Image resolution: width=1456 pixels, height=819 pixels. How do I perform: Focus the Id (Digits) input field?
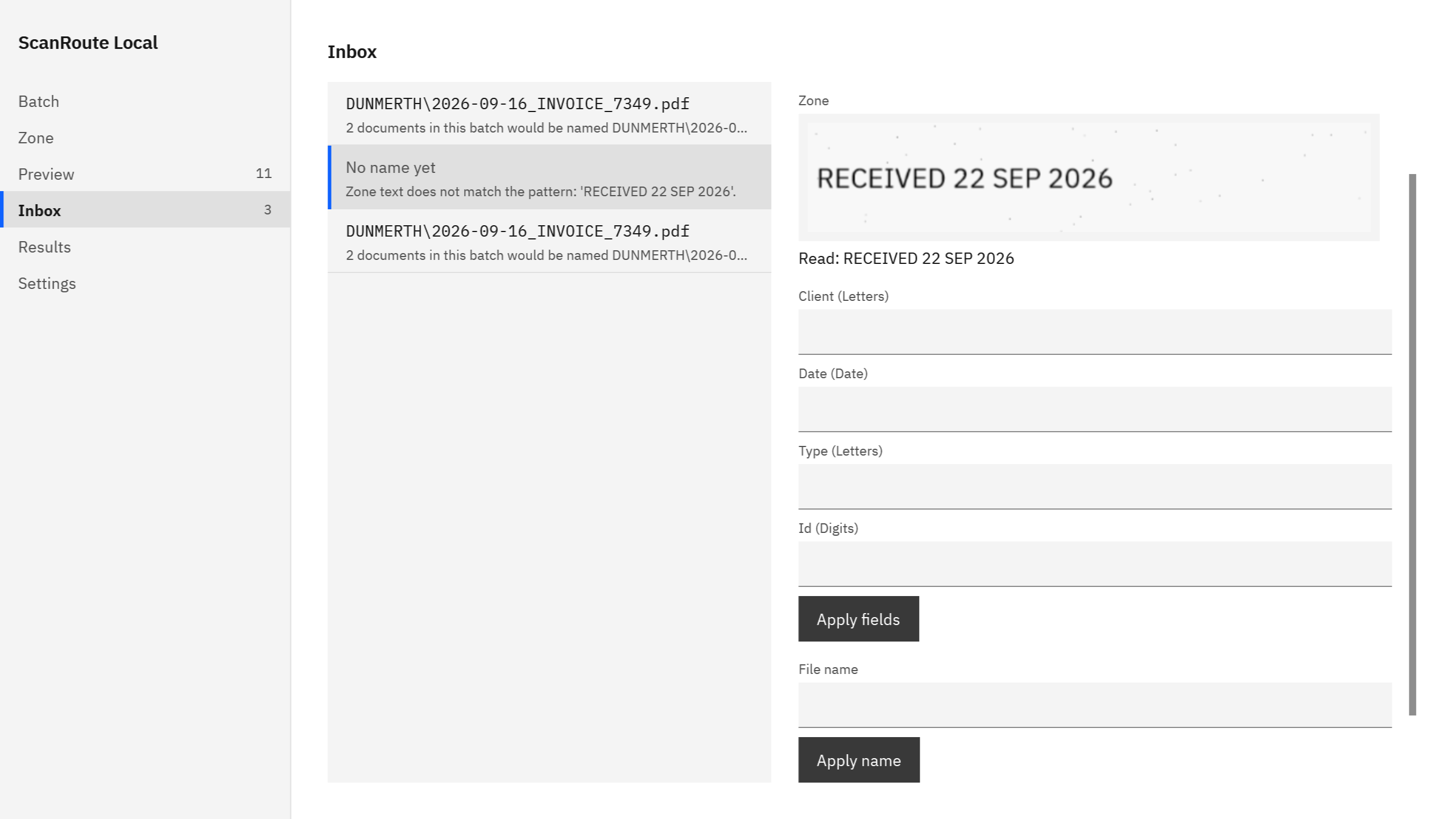tap(1095, 564)
